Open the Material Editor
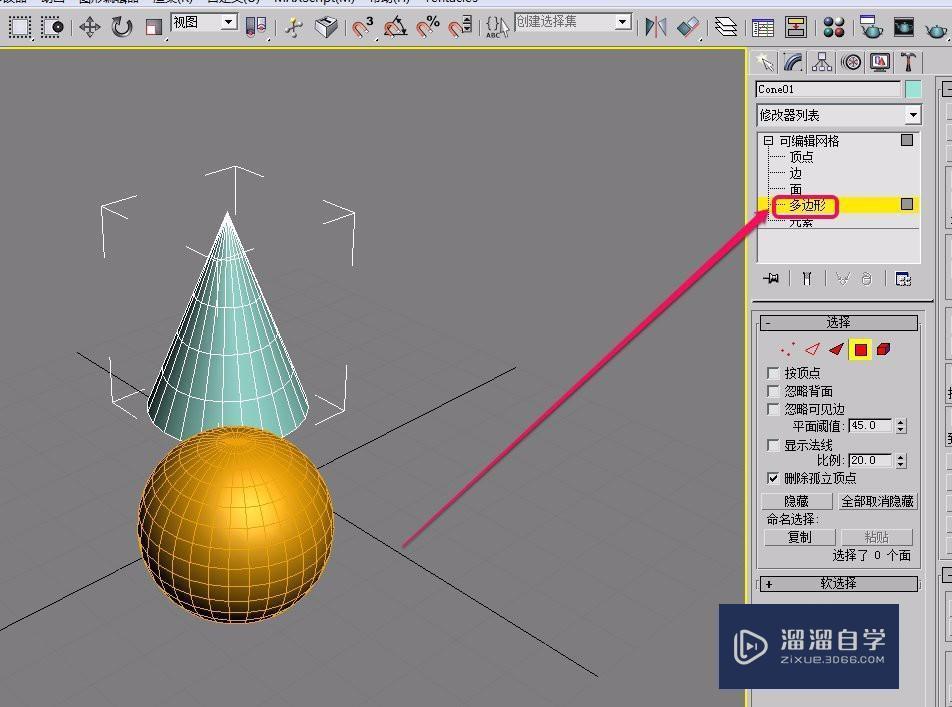This screenshot has width=952, height=707. click(x=833, y=27)
